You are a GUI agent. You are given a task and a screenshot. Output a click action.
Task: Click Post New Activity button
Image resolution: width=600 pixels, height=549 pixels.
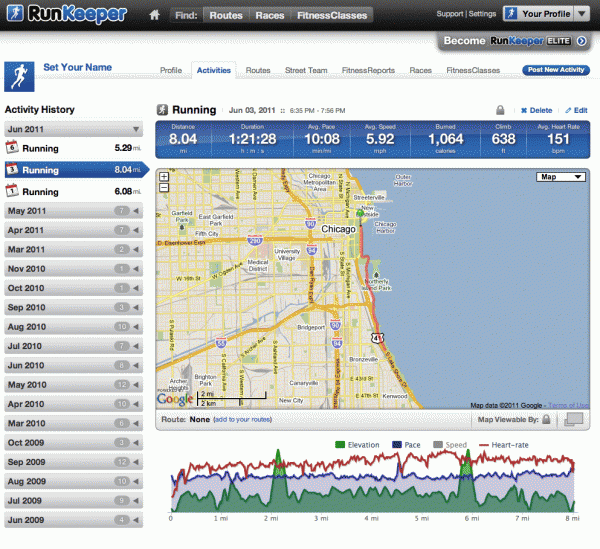556,70
